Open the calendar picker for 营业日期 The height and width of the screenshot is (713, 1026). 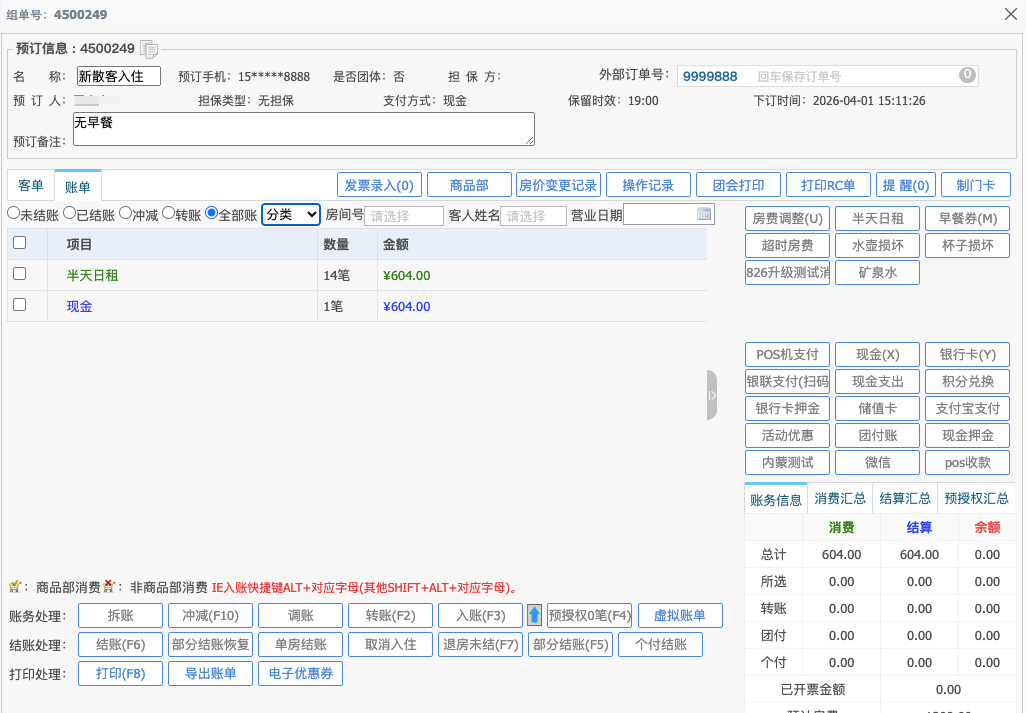coord(704,214)
